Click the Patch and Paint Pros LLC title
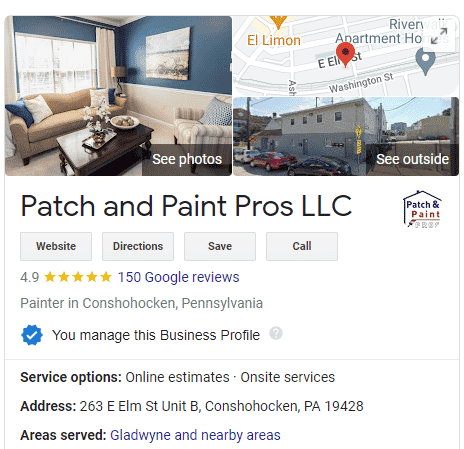Viewport: 464px width, 449px height. pyautogui.click(x=186, y=206)
